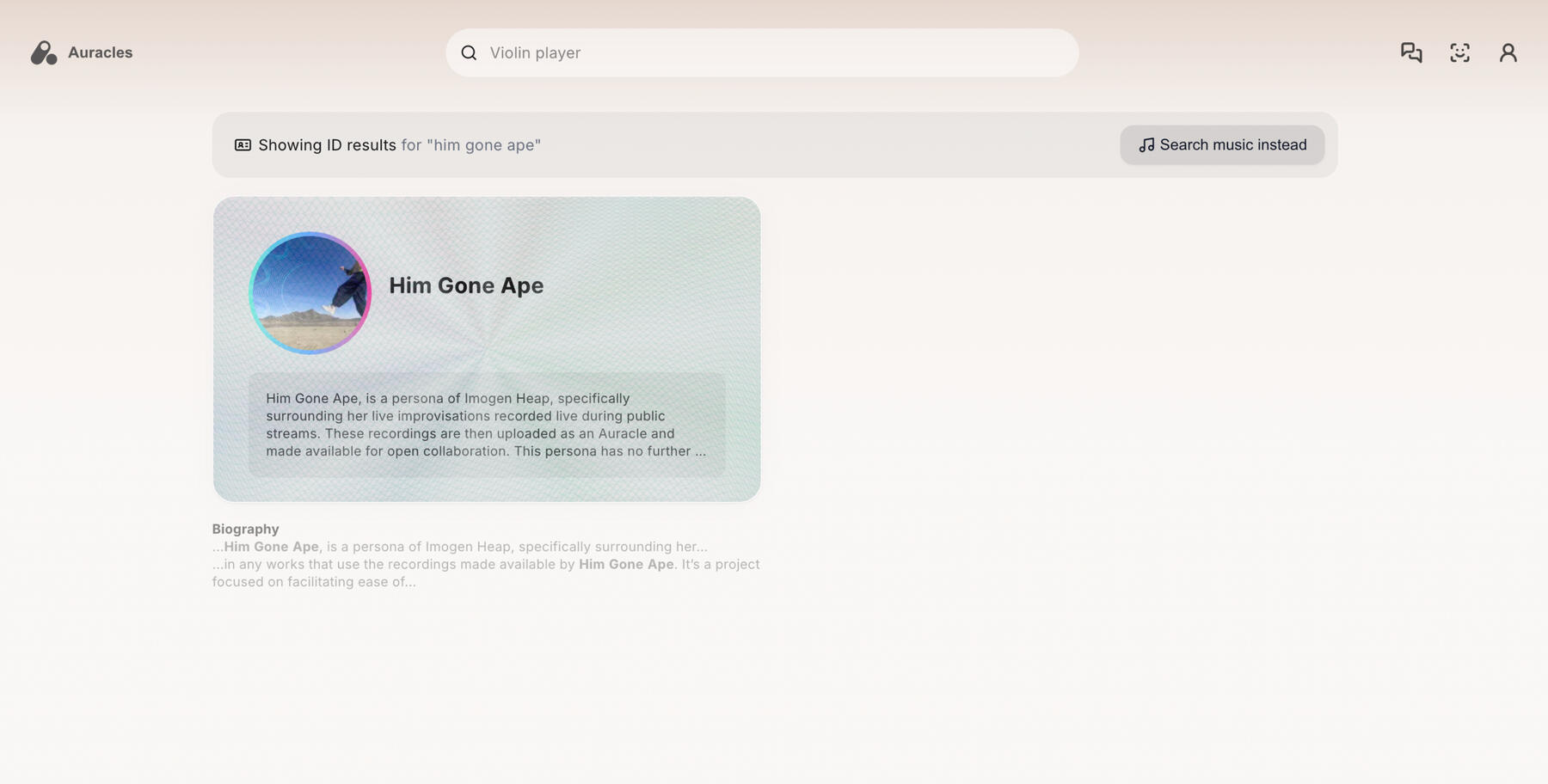Click the ID card icon beside results text
1548x784 pixels.
[243, 145]
